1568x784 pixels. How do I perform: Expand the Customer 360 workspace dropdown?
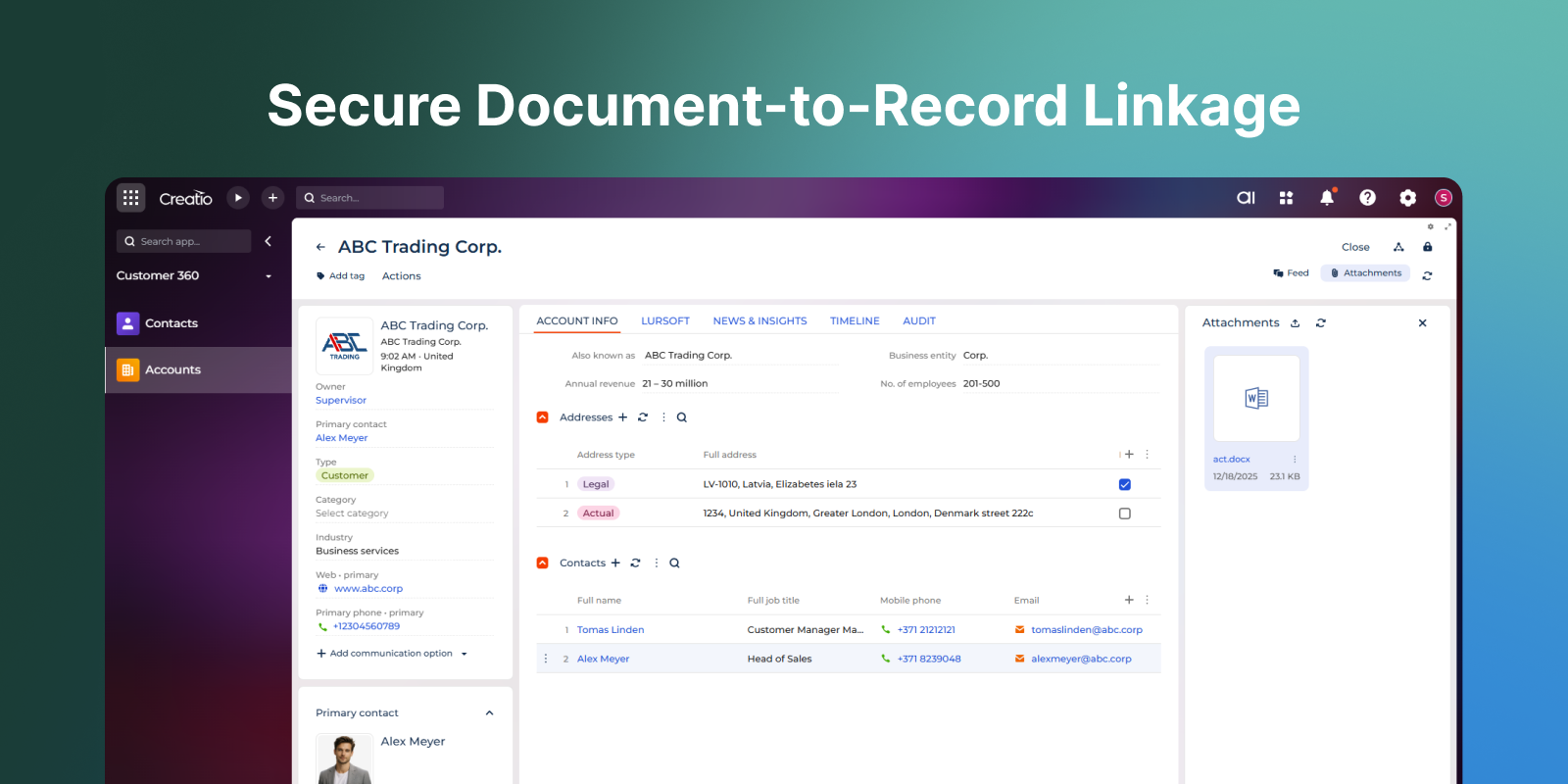269,276
